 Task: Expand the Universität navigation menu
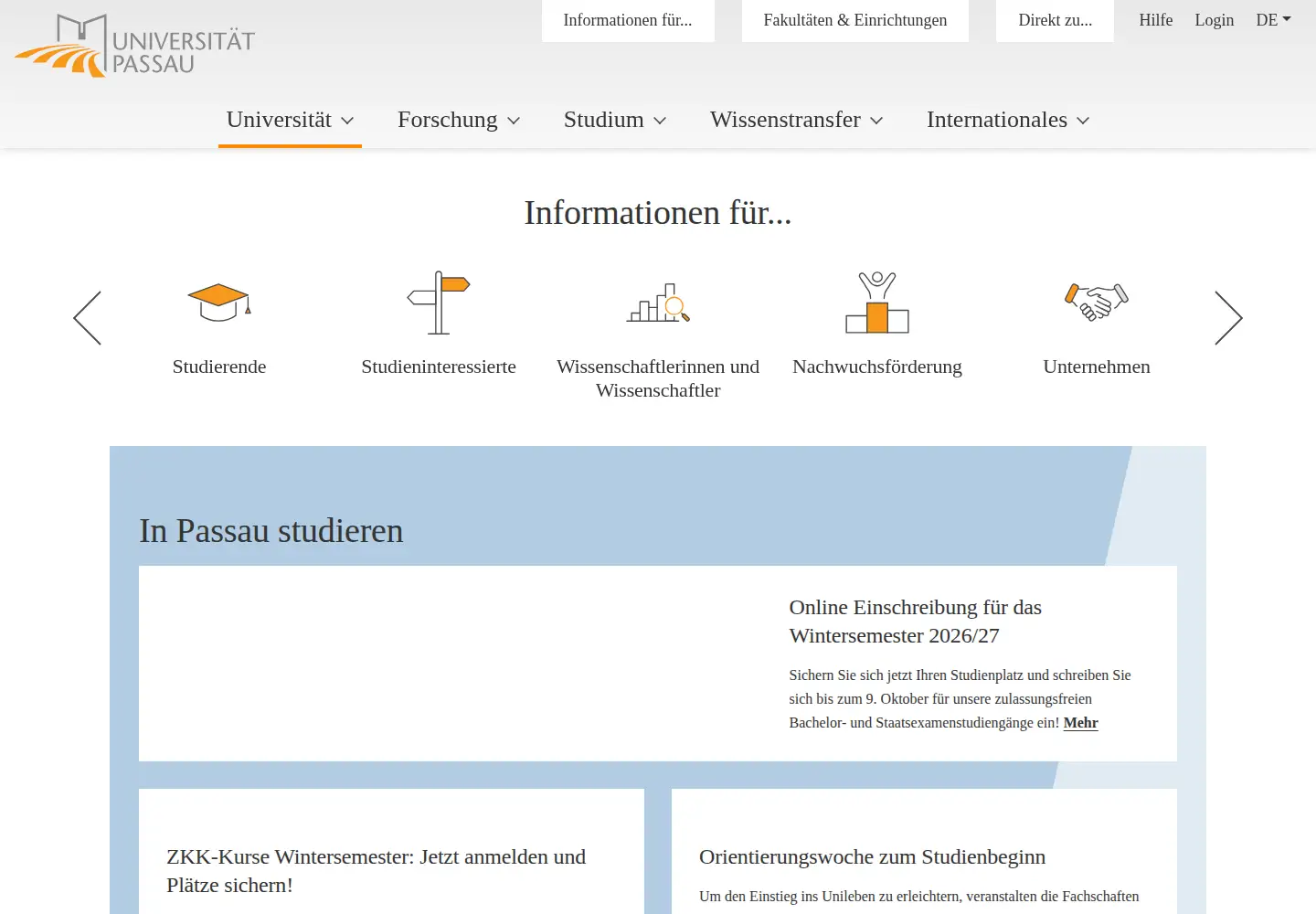[290, 120]
